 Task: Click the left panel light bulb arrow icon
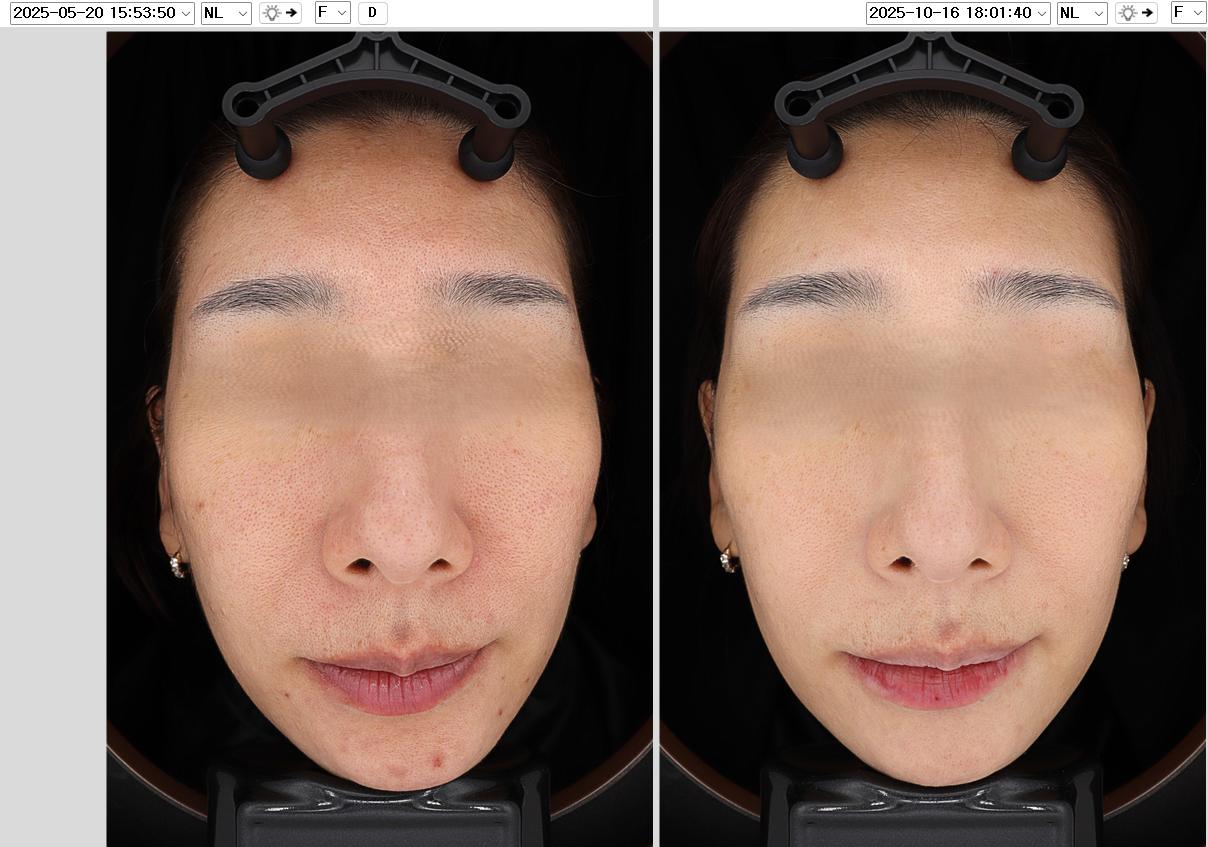280,13
